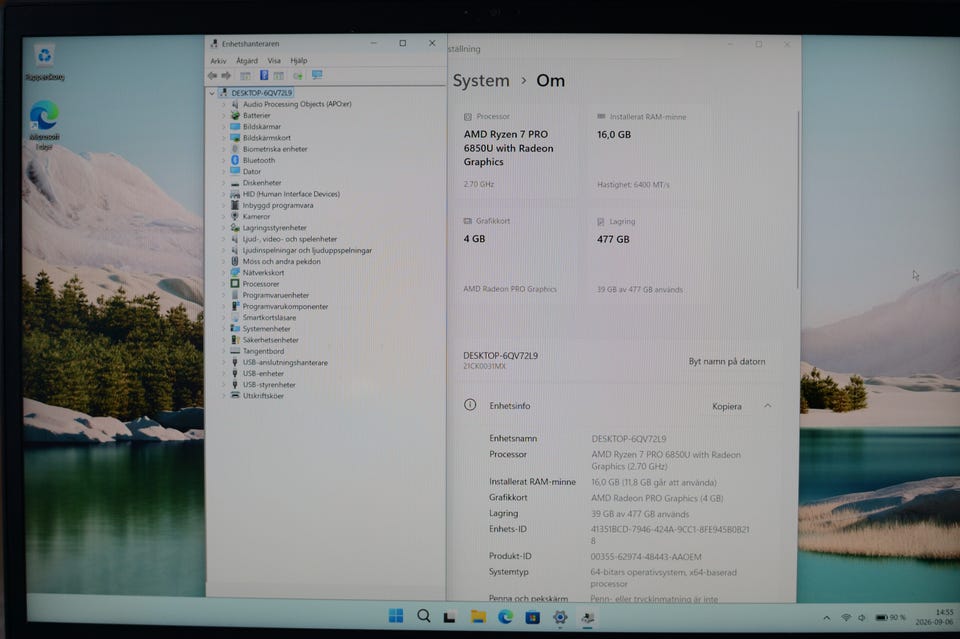Expand the Bildskärmskort node

tap(223, 138)
